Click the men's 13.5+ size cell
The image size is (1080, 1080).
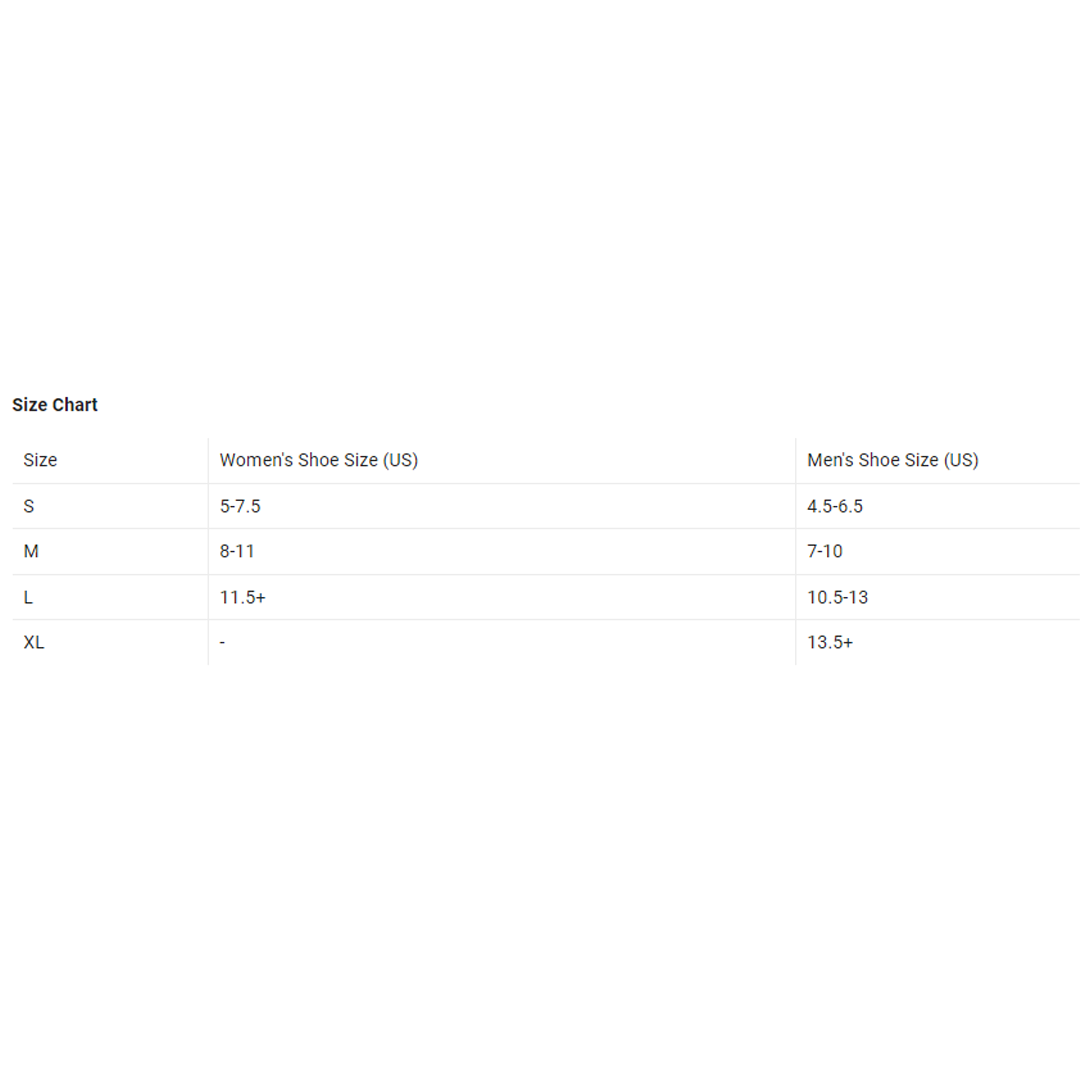point(830,642)
